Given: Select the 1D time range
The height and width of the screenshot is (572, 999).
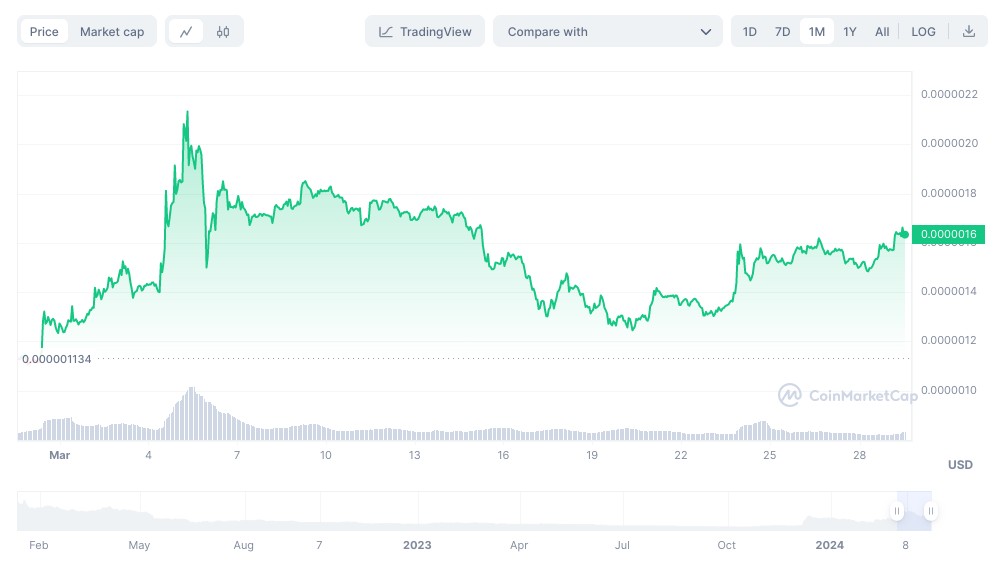Looking at the screenshot, I should coord(750,32).
